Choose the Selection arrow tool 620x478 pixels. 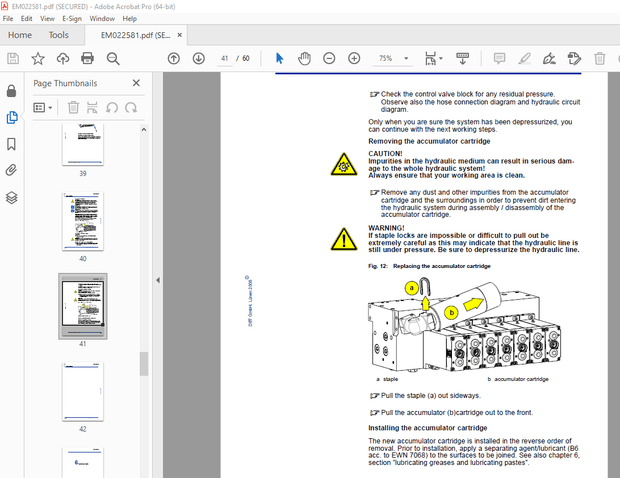[x=280, y=59]
